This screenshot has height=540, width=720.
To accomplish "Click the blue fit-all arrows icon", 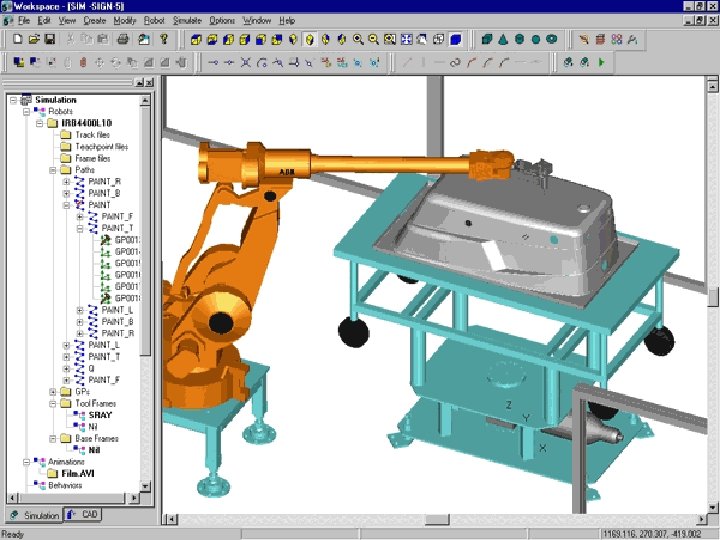I will tap(406, 40).
